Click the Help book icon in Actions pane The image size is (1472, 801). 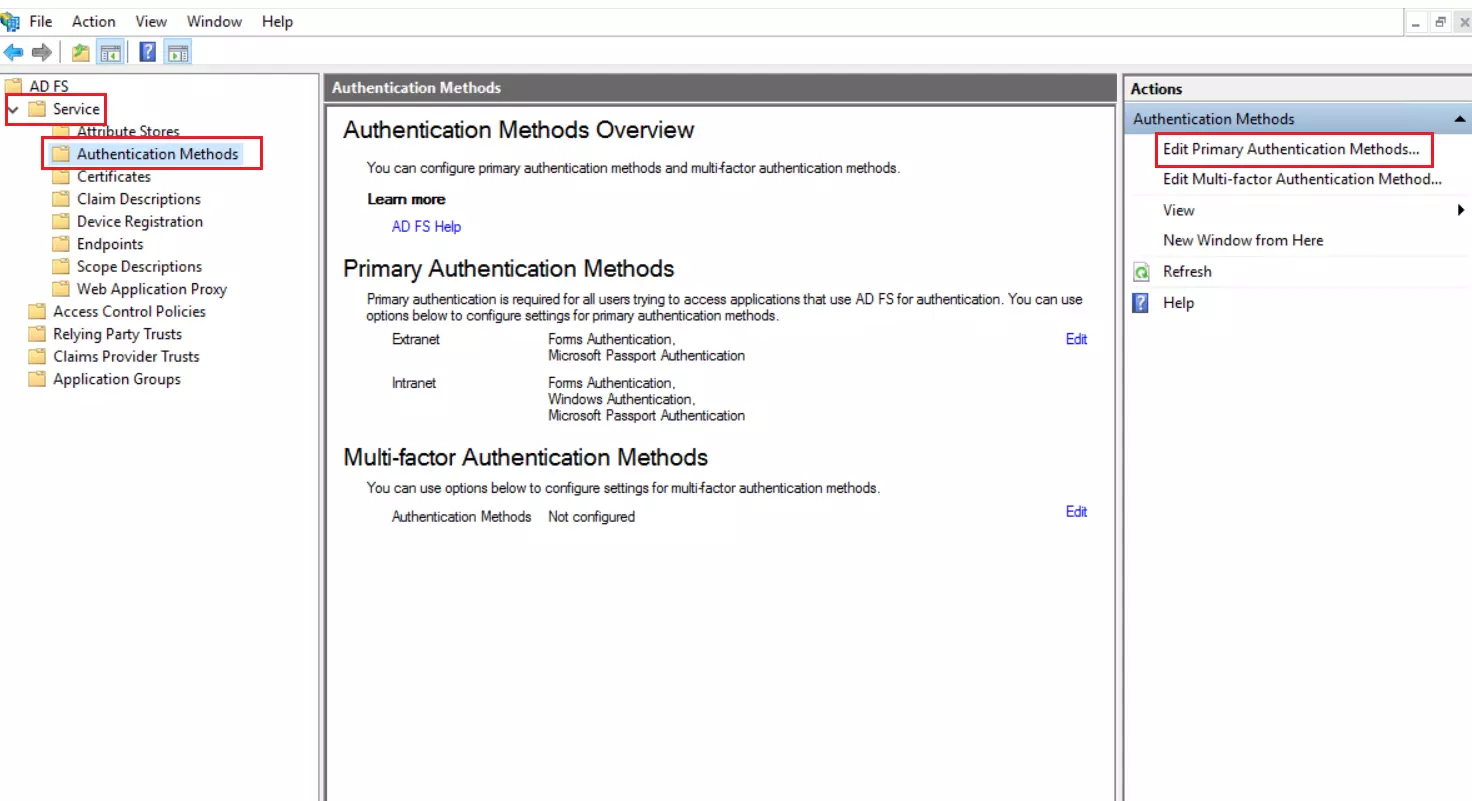(1141, 303)
